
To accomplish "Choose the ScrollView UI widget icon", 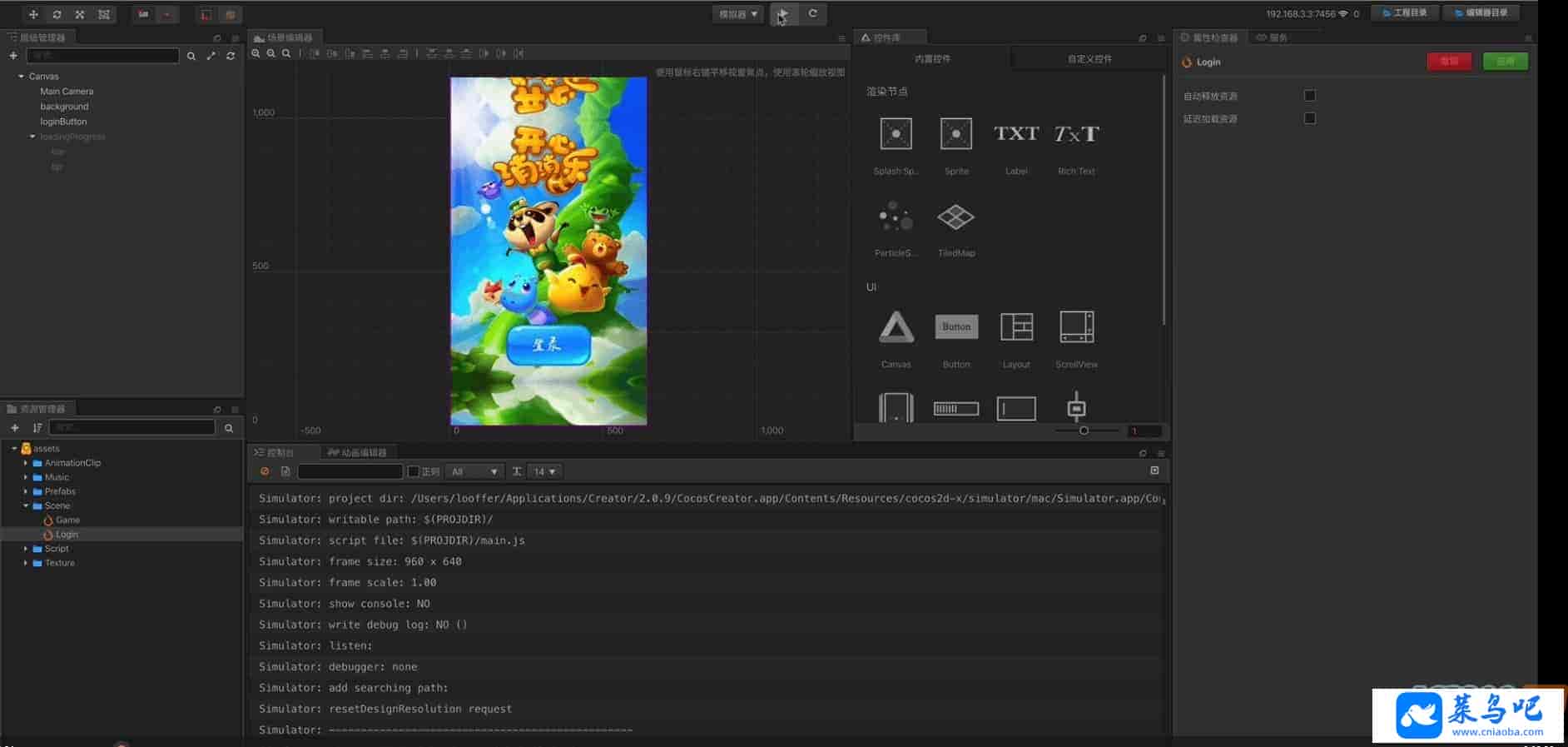I will click(1076, 327).
